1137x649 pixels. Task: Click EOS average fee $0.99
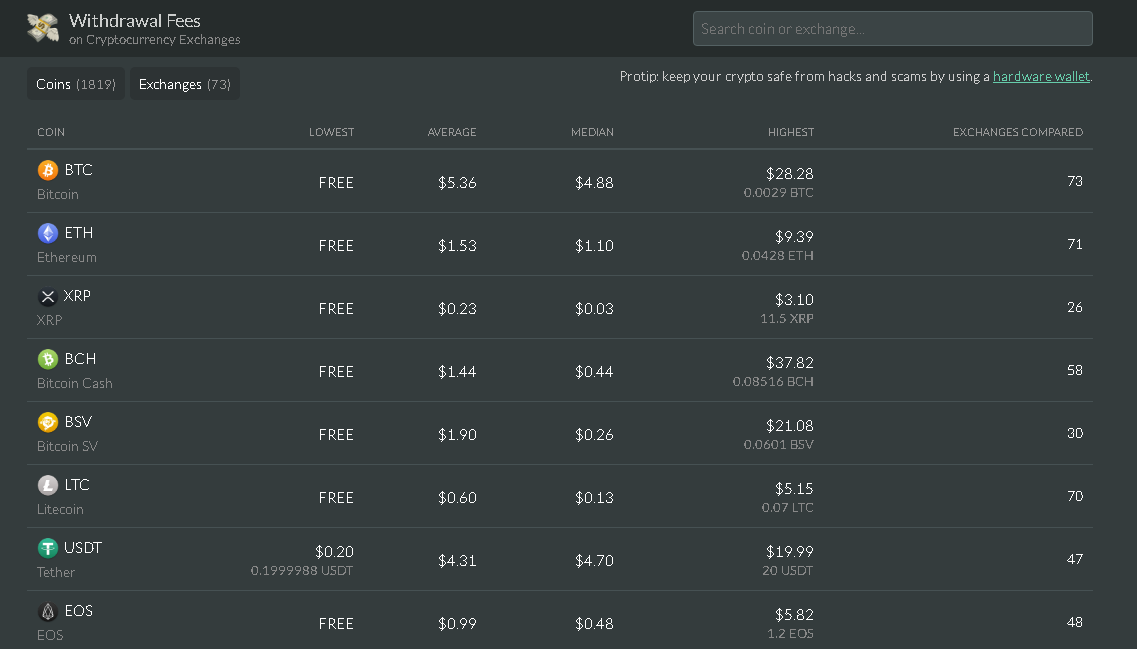[x=457, y=624]
